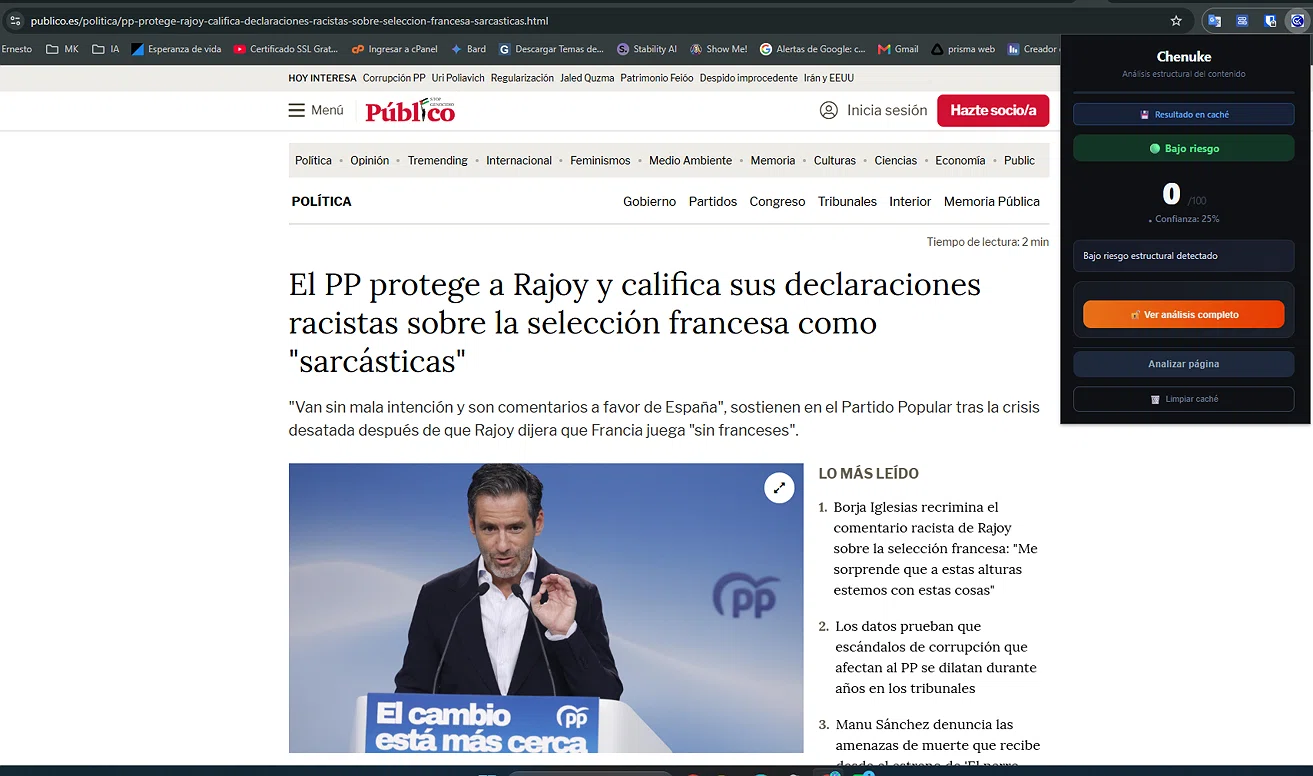Image resolution: width=1313 pixels, height=776 pixels.
Task: Open the Regularización topic link
Action: pyautogui.click(x=522, y=78)
